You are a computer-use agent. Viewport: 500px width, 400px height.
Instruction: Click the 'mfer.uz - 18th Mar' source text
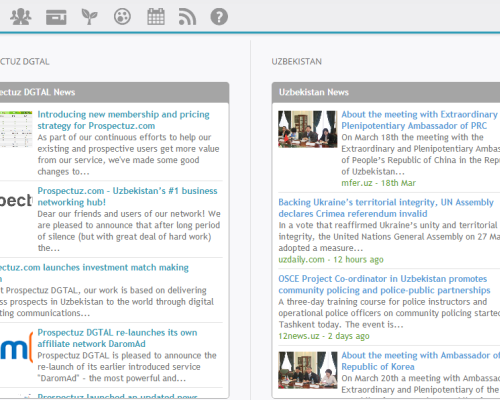coord(378,183)
